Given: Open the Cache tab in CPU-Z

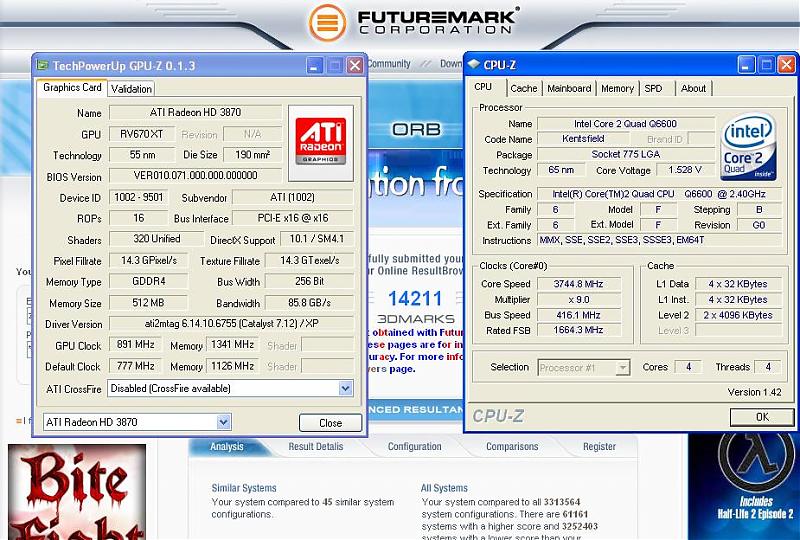Looking at the screenshot, I should [x=524, y=88].
